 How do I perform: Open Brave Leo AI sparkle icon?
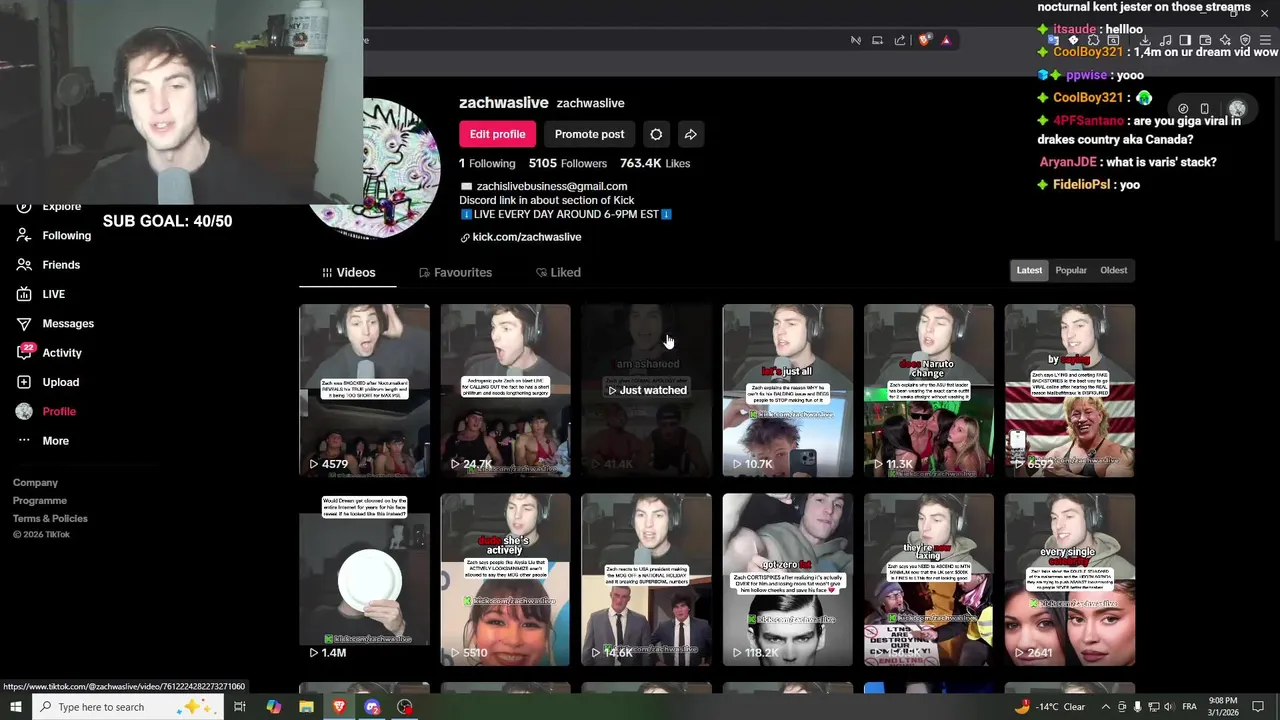tap(1225, 40)
